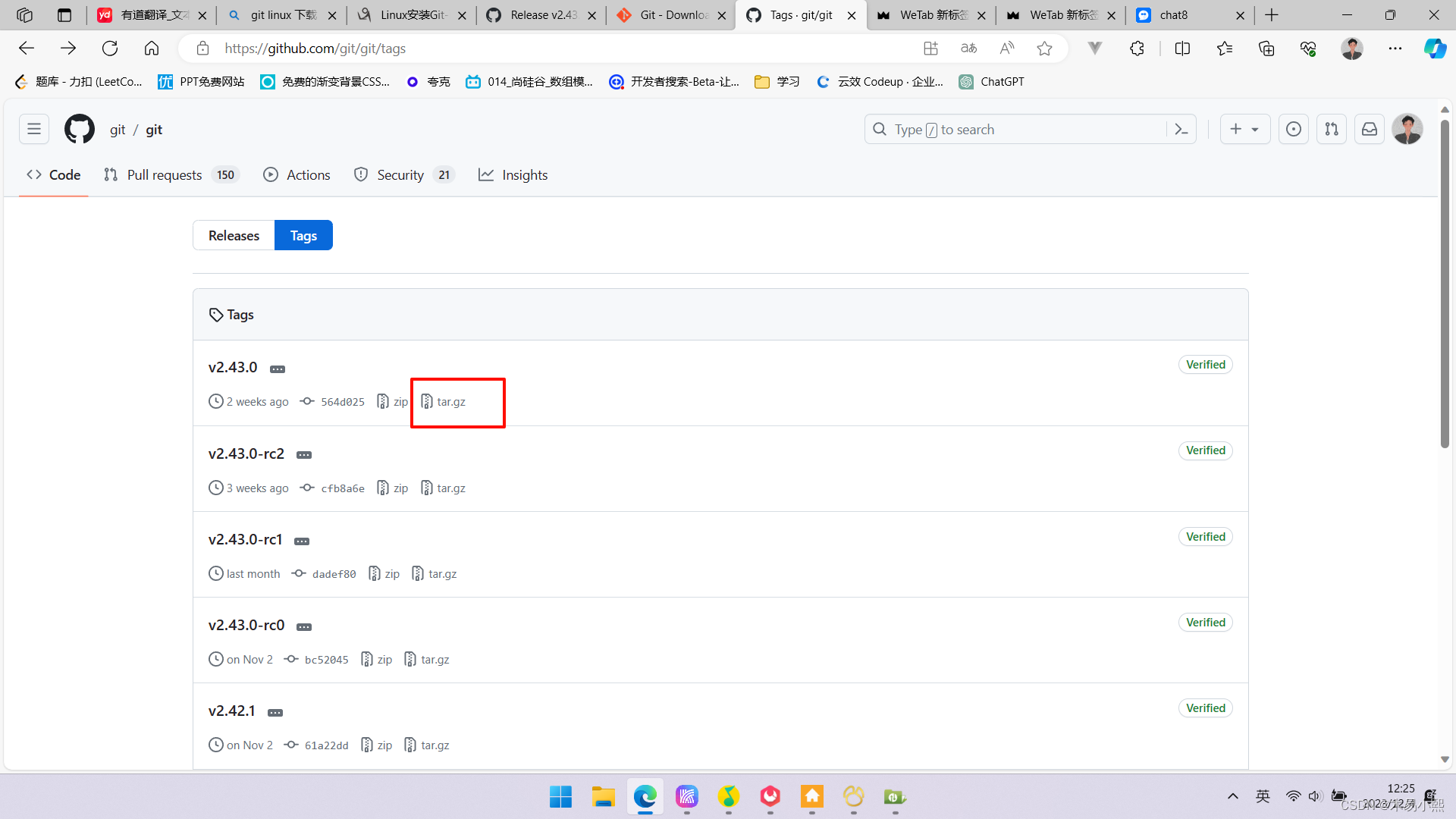Select the Tags tab view
The width and height of the screenshot is (1456, 819).
click(x=303, y=235)
